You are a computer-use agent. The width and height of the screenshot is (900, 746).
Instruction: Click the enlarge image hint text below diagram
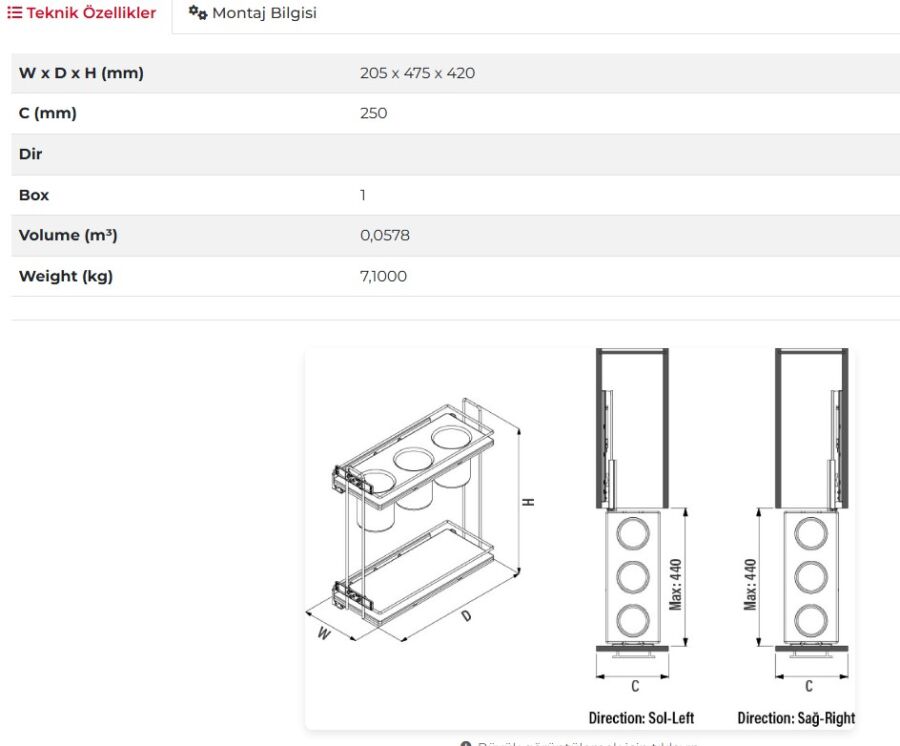tap(585, 743)
